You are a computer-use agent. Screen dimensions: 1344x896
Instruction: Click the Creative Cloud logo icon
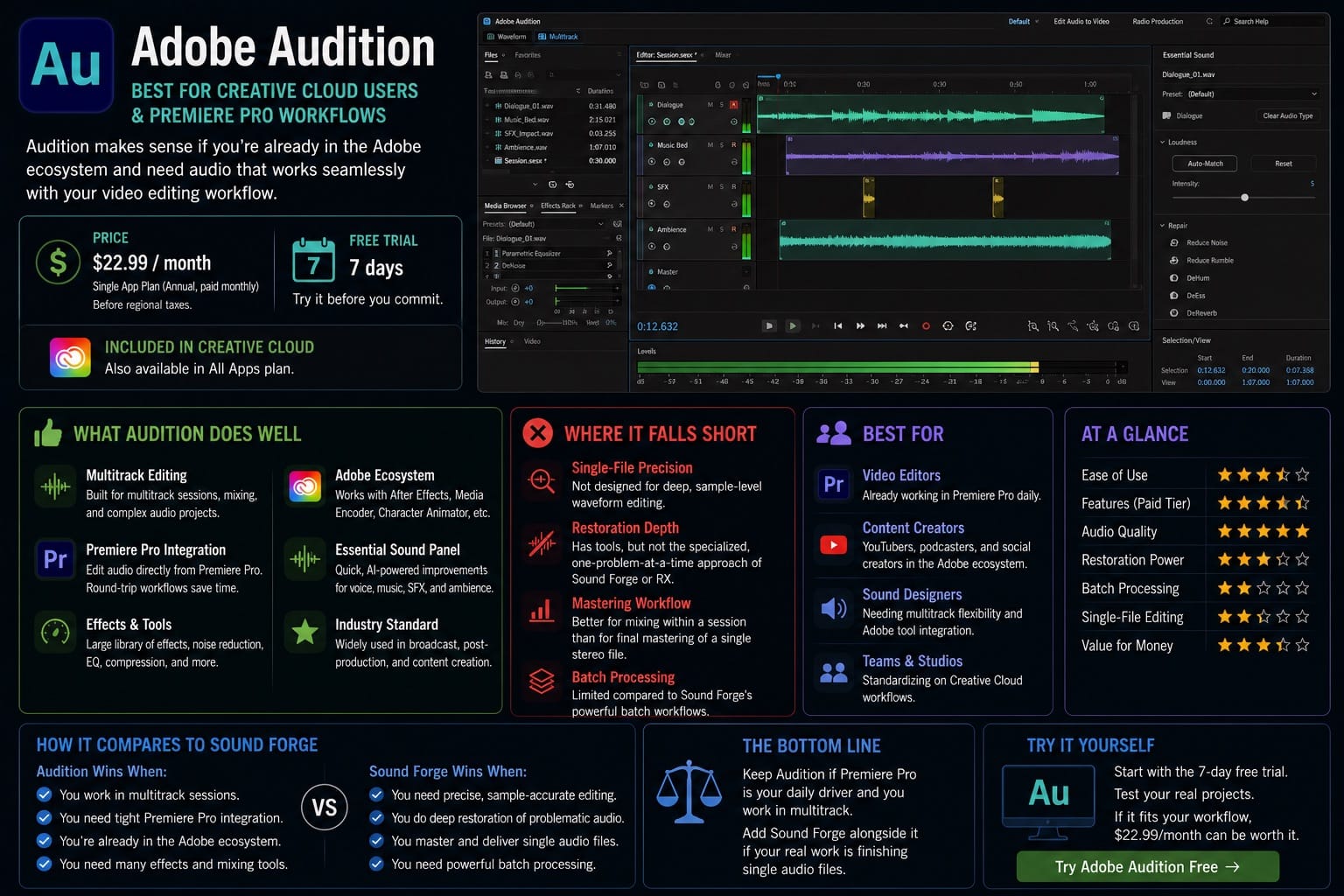tap(70, 357)
